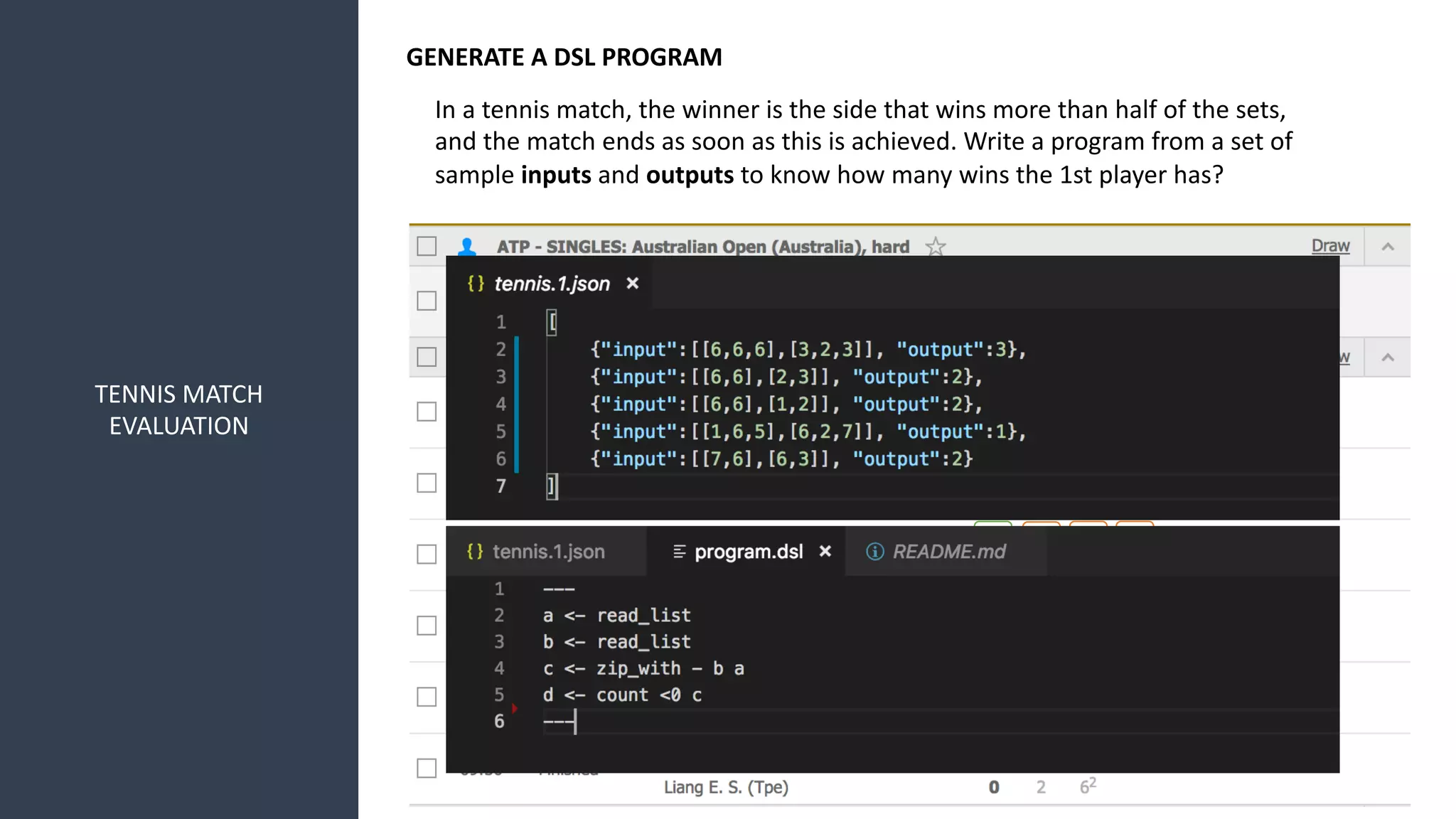The width and height of the screenshot is (1456, 819).
Task: Click JSON line with output 3
Action: [x=808, y=349]
